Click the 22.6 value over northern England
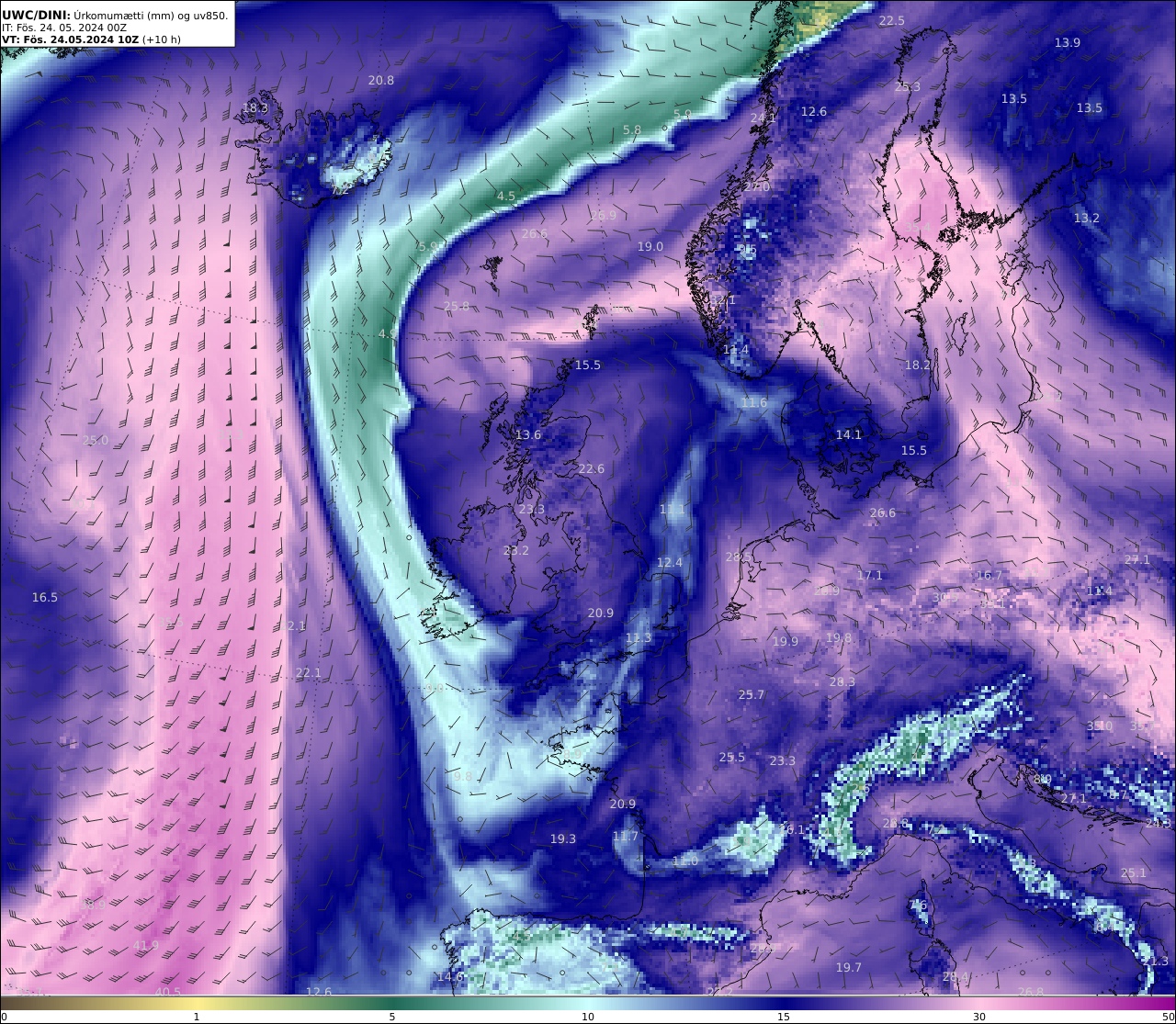 592,469
